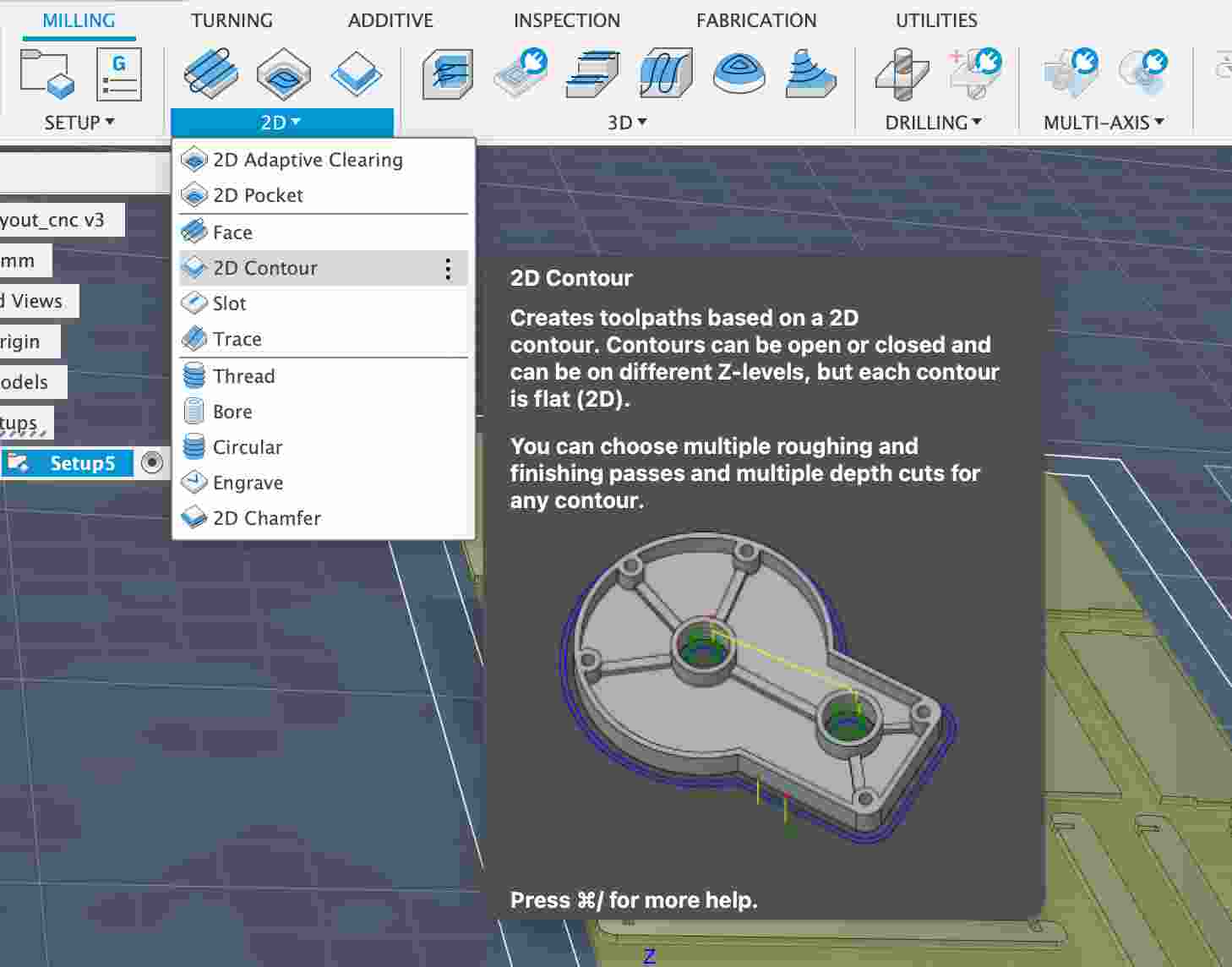The width and height of the screenshot is (1232, 967).
Task: Choose Bore from the 2D menu
Action: point(324,412)
